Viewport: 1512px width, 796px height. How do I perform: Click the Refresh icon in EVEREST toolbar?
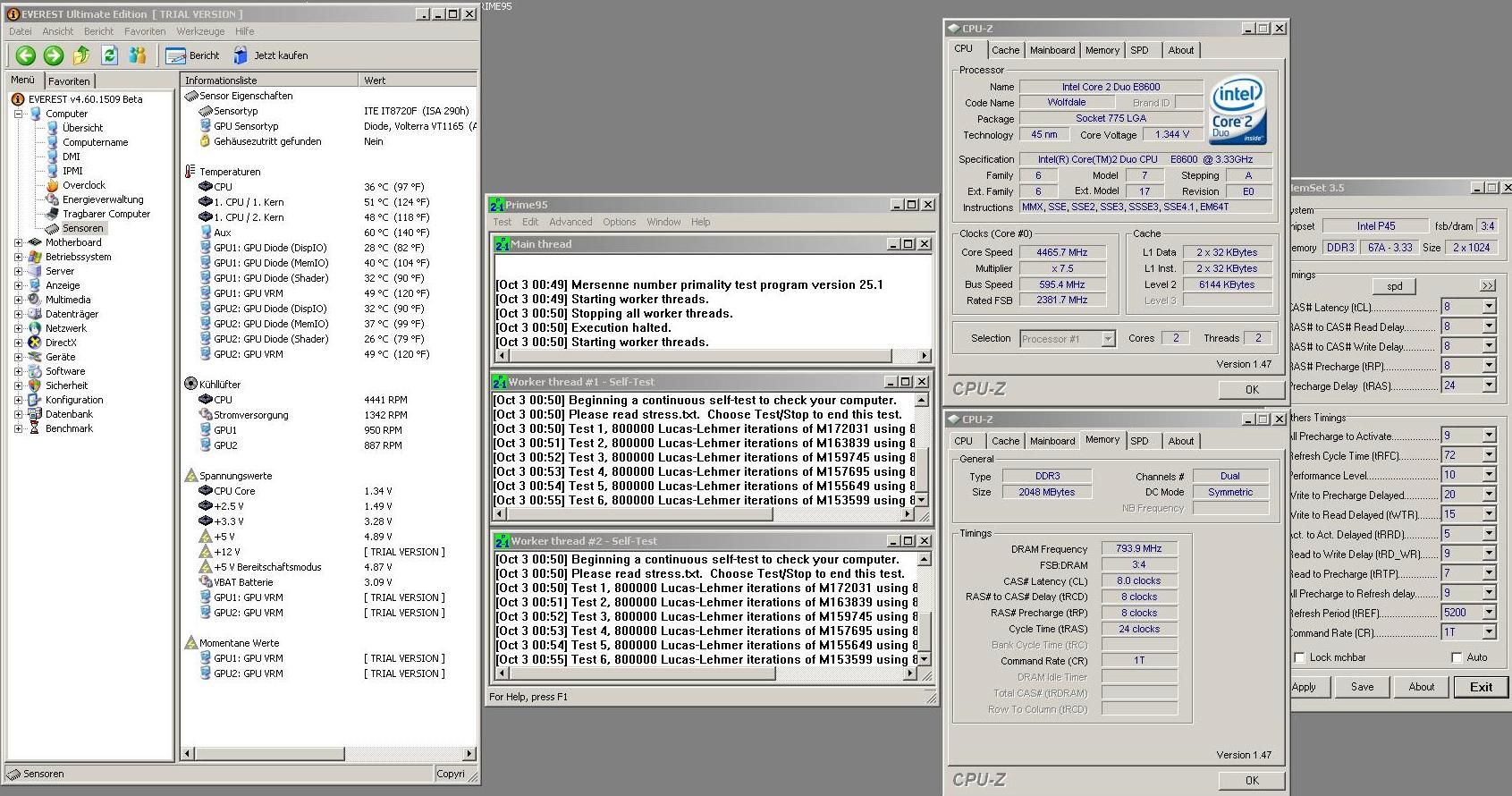[x=109, y=55]
